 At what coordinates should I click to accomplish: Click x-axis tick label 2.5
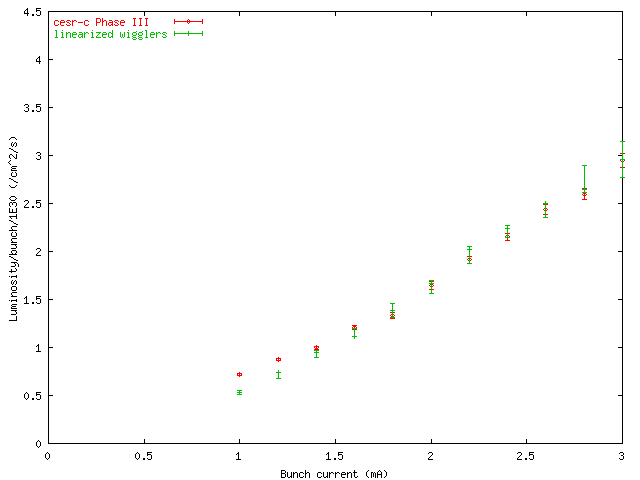[526, 456]
